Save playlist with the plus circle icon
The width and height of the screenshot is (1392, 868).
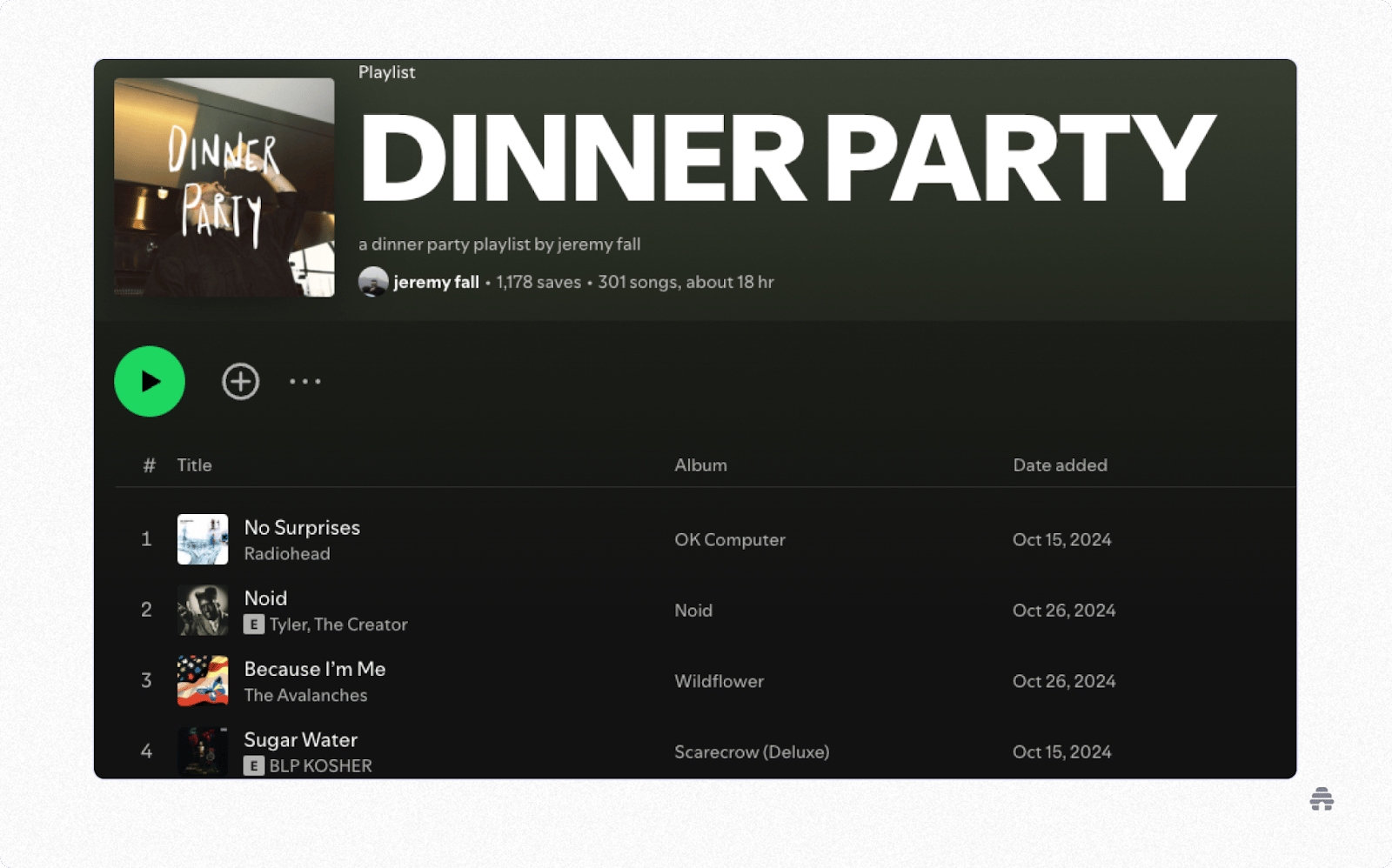[240, 381]
